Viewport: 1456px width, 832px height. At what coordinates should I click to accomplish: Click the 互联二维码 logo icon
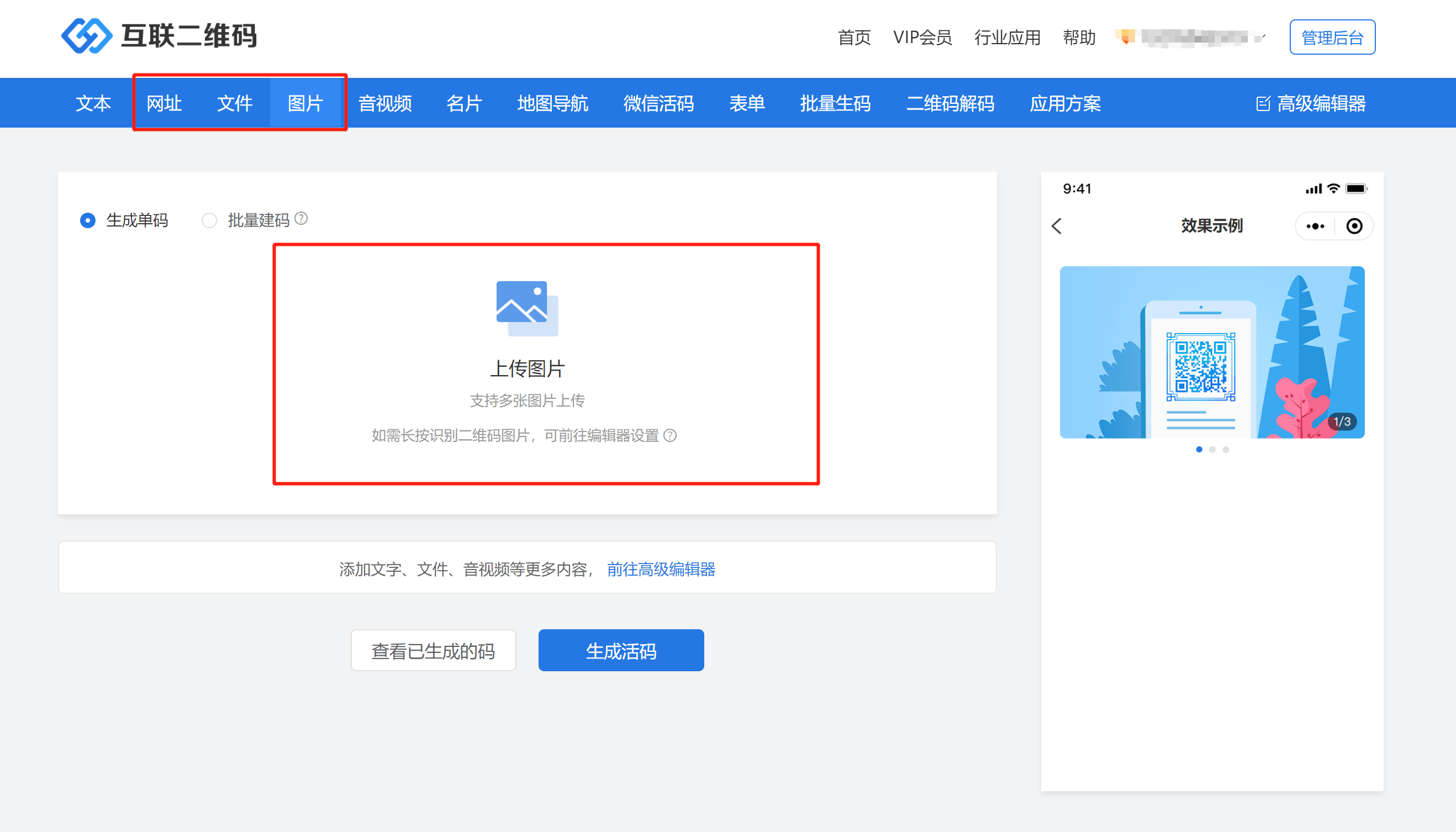click(86, 35)
